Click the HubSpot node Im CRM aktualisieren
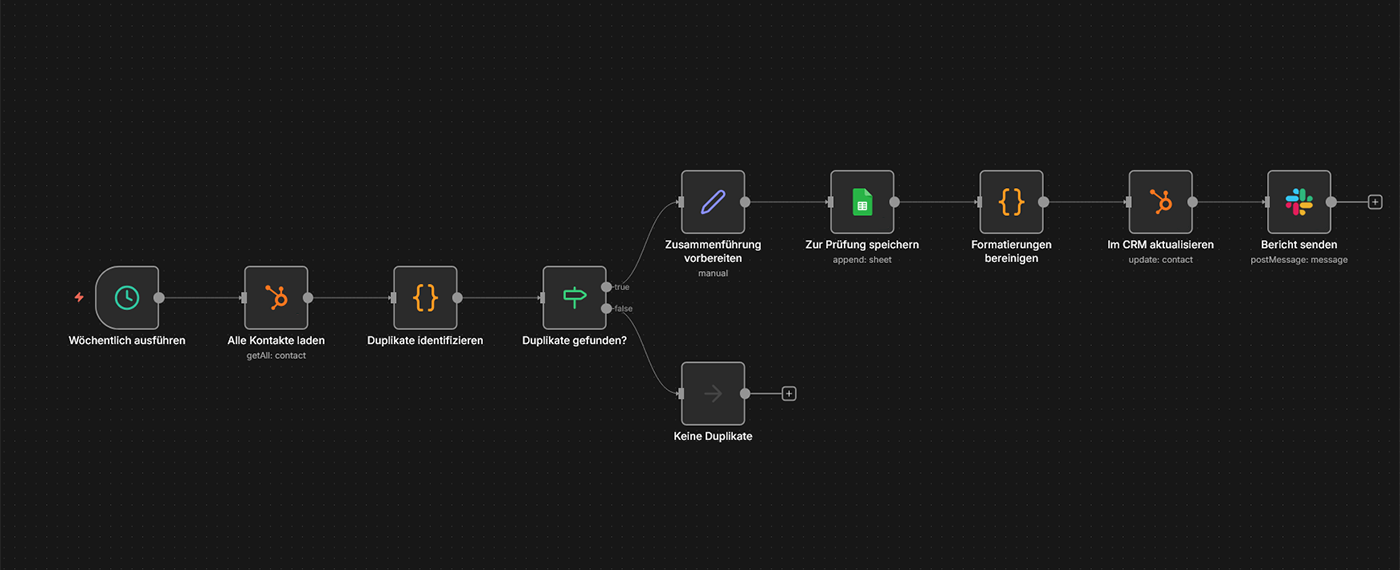This screenshot has height=570, width=1400. 1160,201
